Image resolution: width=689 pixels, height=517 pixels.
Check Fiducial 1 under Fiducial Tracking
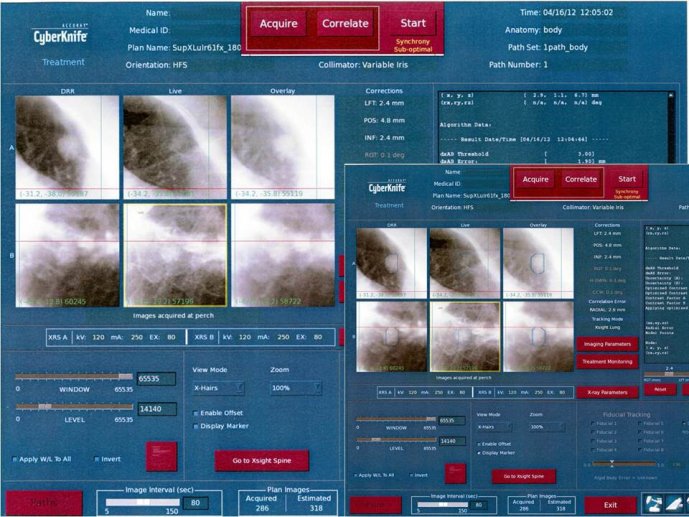[593, 423]
